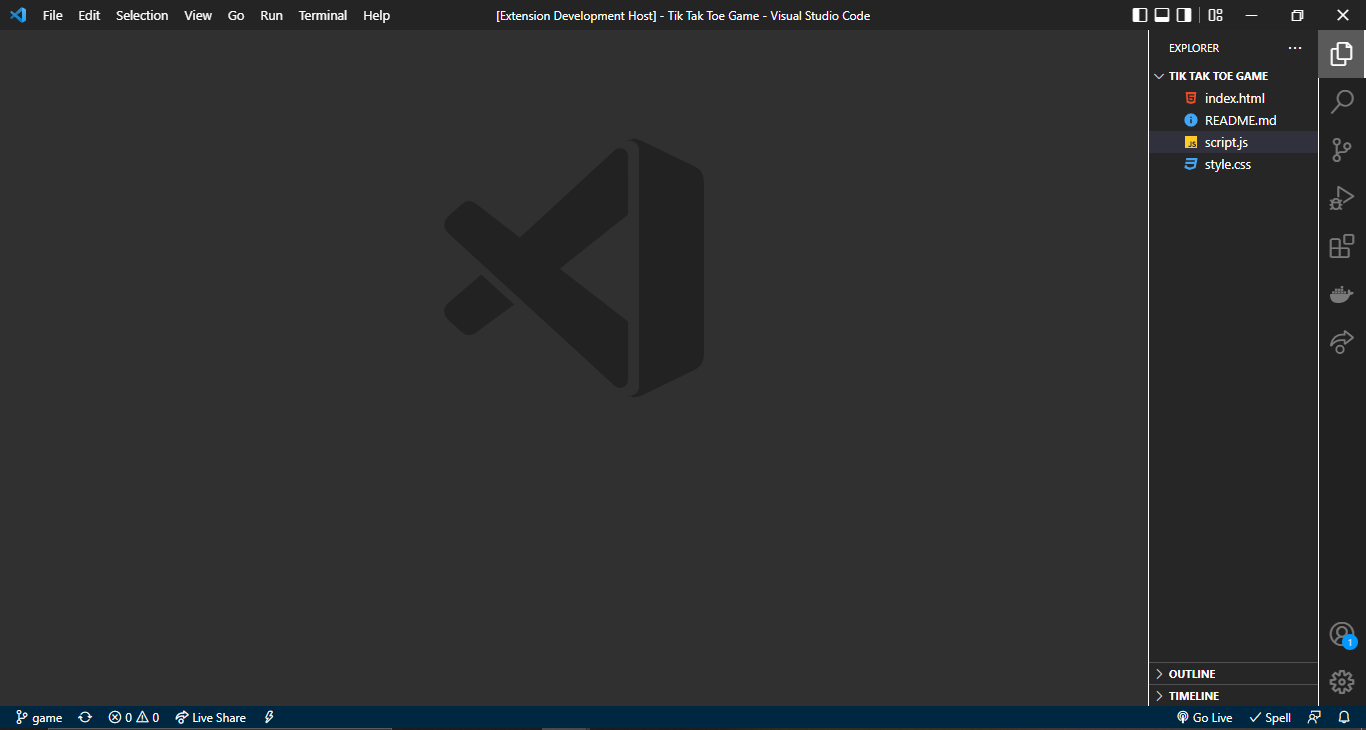Minimize the VS Code window
The image size is (1366, 730).
[1251, 15]
